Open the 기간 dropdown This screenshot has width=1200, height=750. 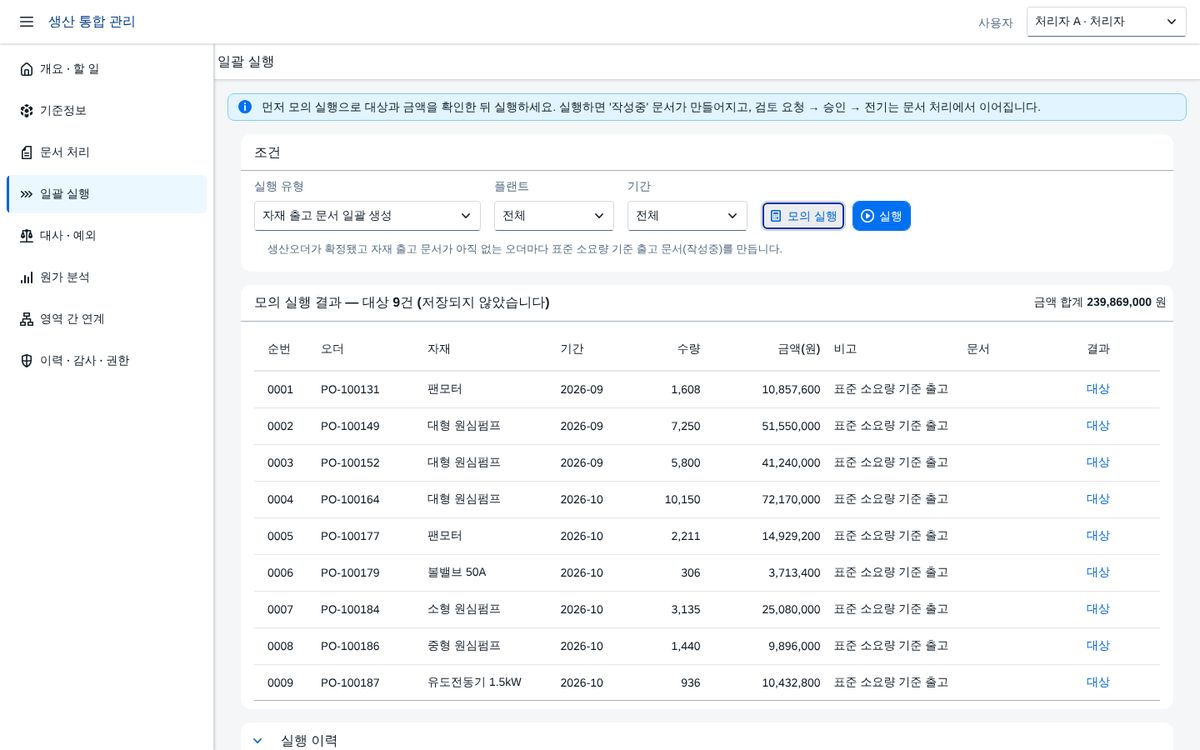(687, 216)
